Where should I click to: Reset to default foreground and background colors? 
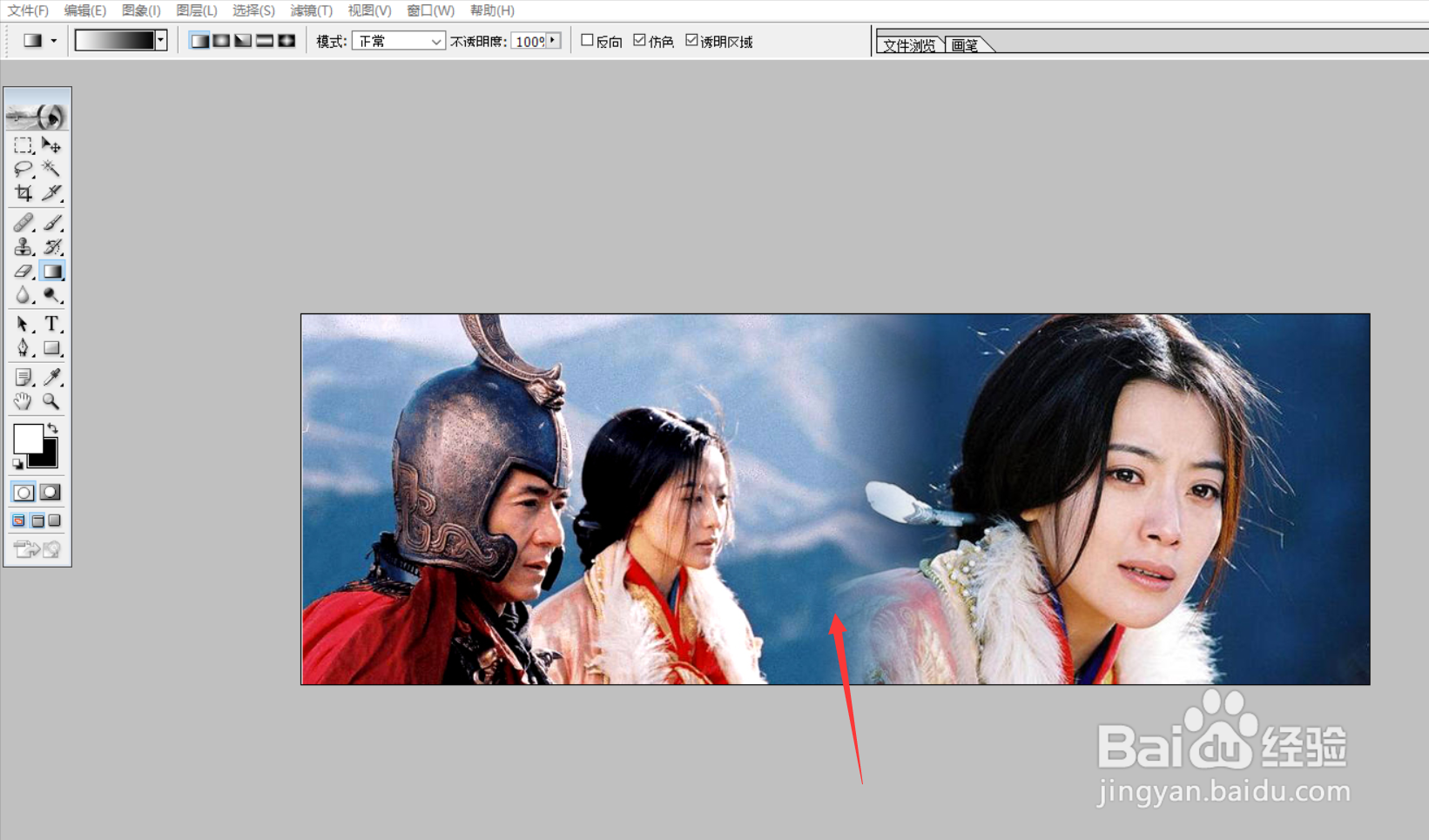coord(17,464)
